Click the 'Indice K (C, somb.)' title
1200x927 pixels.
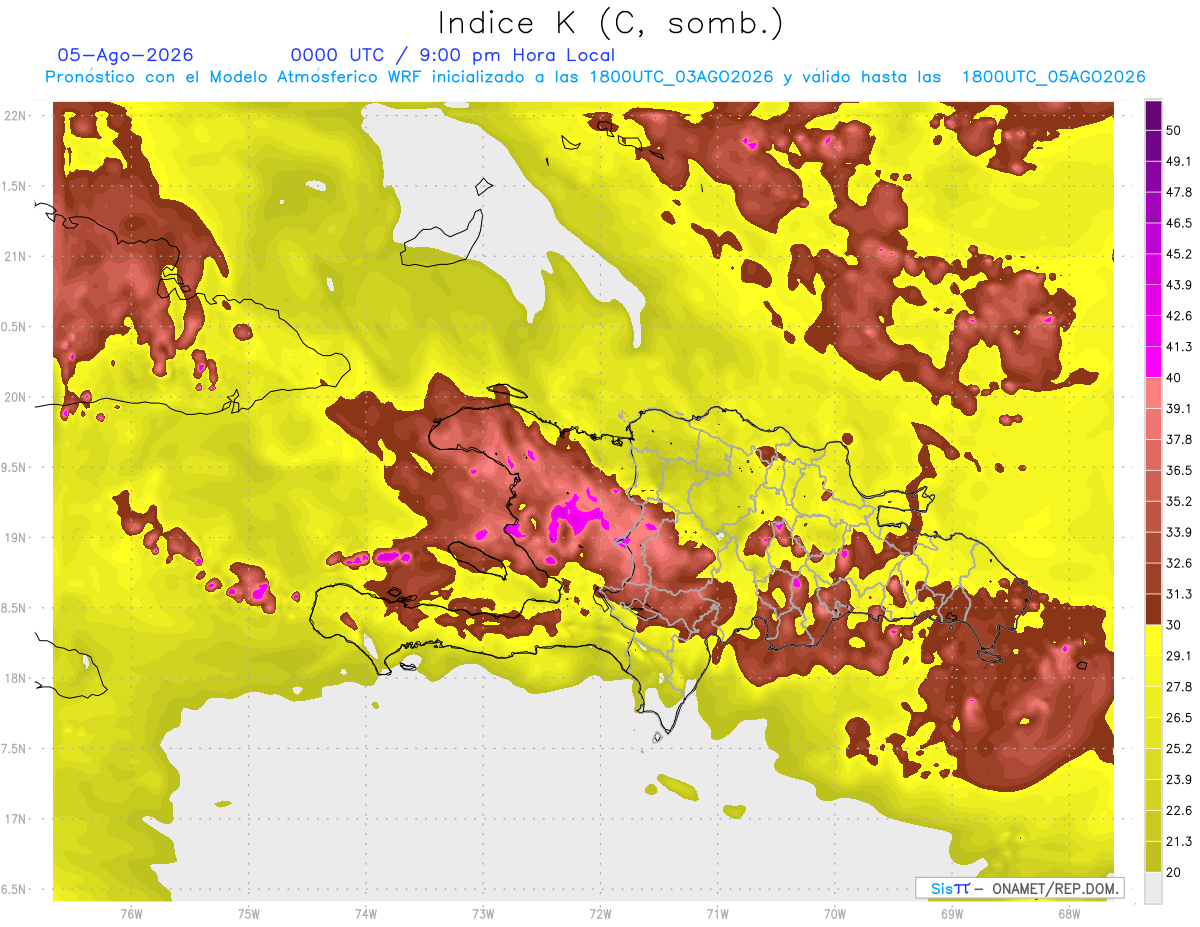(x=610, y=24)
